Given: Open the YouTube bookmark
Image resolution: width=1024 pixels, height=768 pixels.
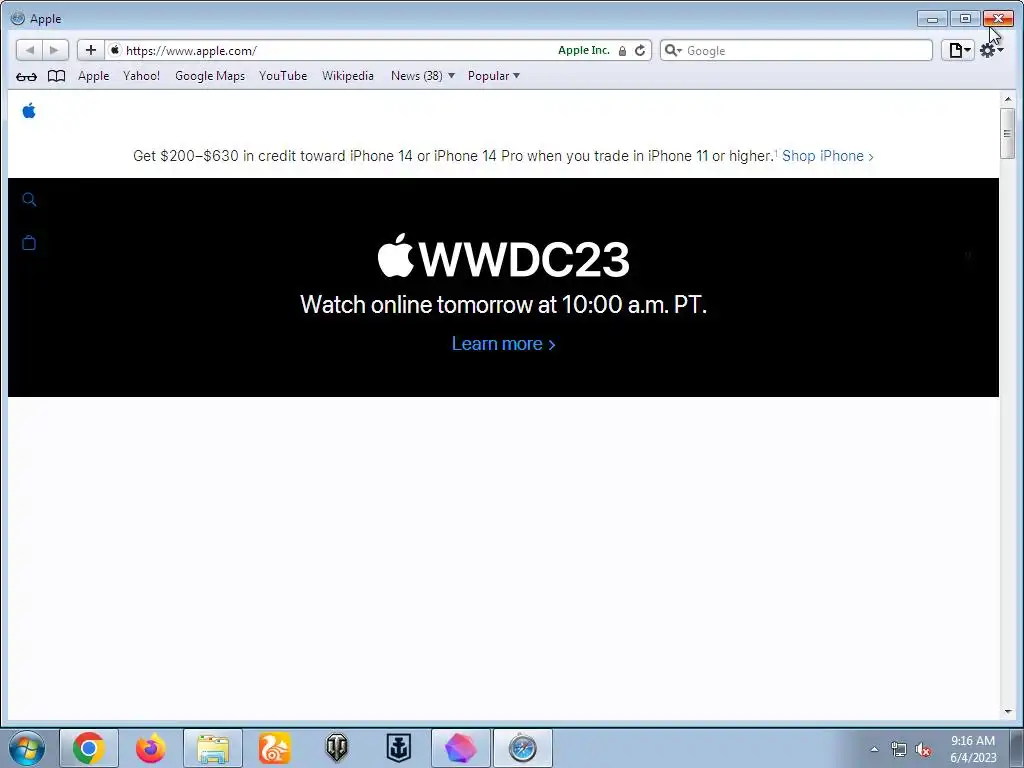Looking at the screenshot, I should pos(283,76).
